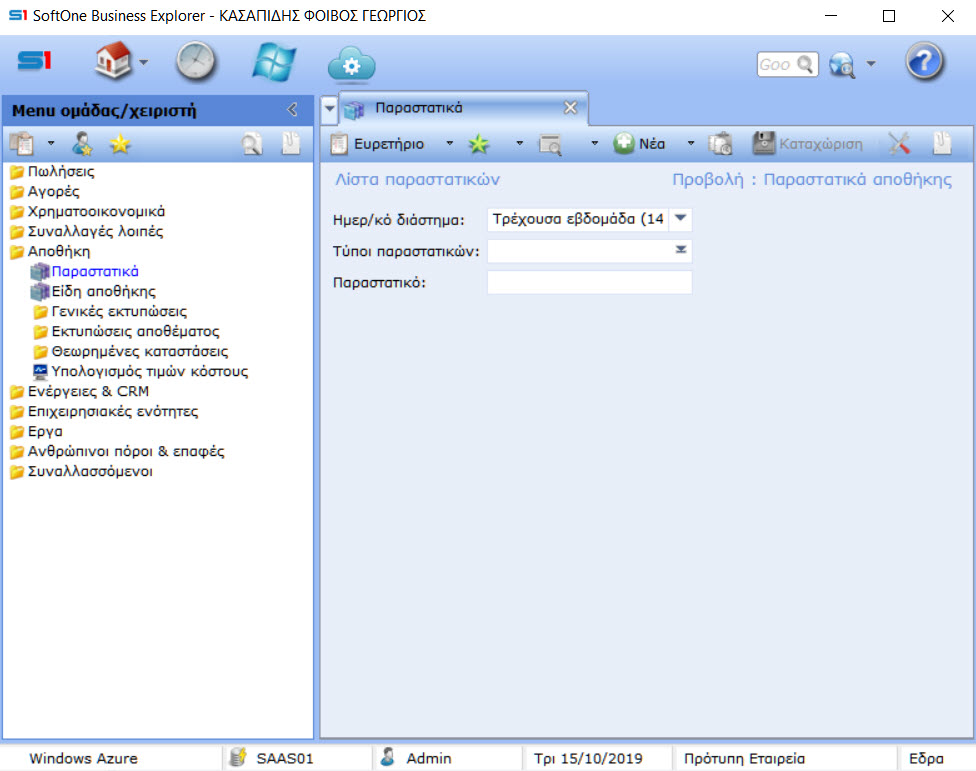Expand the green star dropdown arrow
Image resolution: width=976 pixels, height=771 pixels.
click(520, 143)
